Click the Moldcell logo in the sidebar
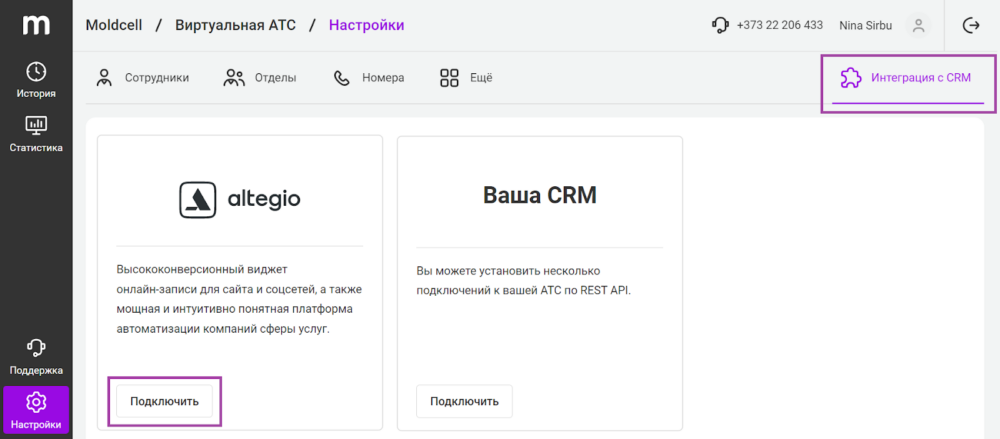The width and height of the screenshot is (1000, 439). point(36,25)
